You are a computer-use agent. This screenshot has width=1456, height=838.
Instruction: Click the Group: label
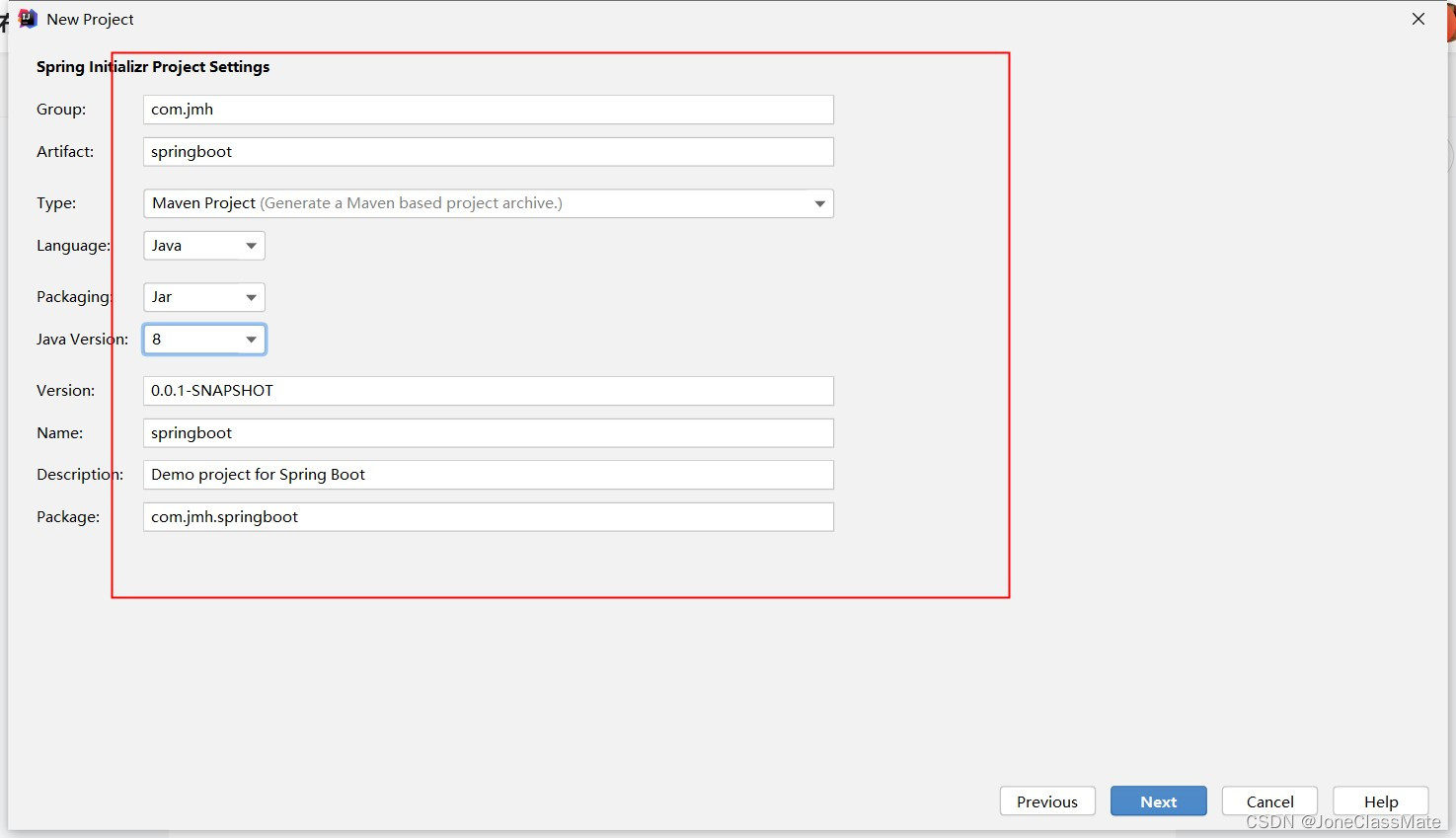(61, 110)
